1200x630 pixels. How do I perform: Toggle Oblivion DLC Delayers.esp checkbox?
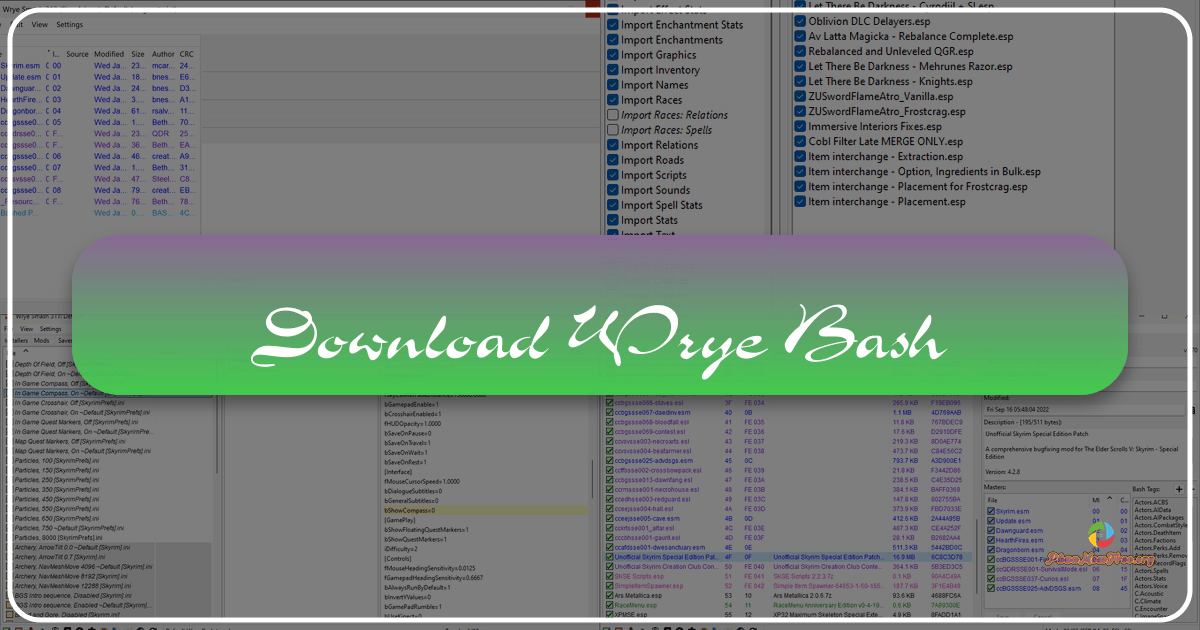(x=800, y=20)
